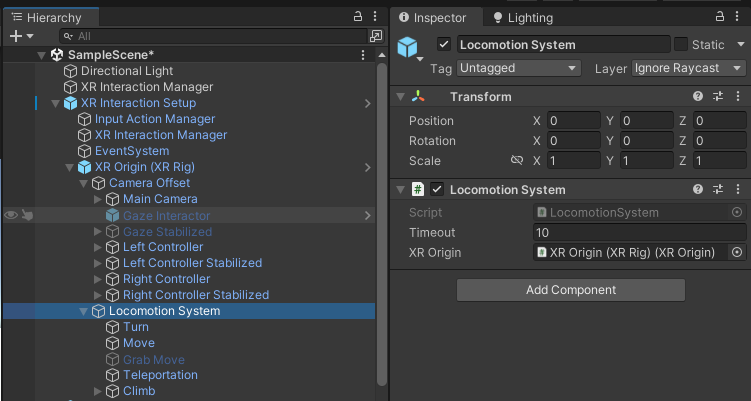Lock the Inspector panel
The height and width of the screenshot is (401, 751).
[717, 17]
